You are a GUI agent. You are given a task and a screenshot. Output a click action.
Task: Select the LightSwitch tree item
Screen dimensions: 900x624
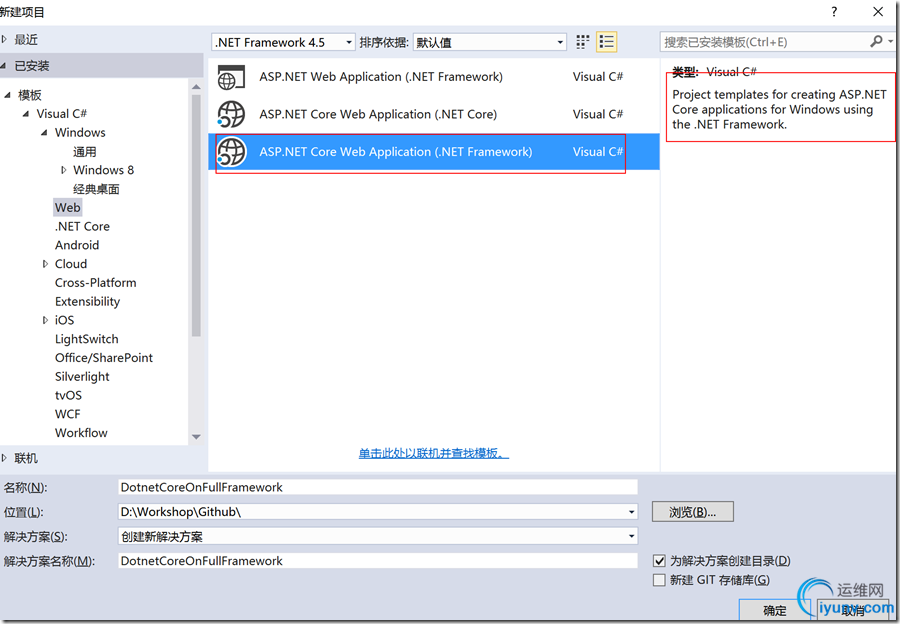(87, 339)
